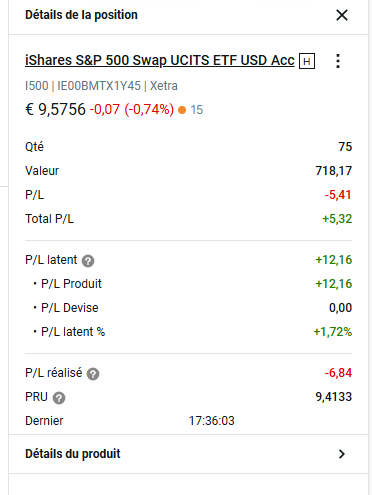This screenshot has width=372, height=495.
Task: Open the PRU help icon
Action: tap(59, 398)
